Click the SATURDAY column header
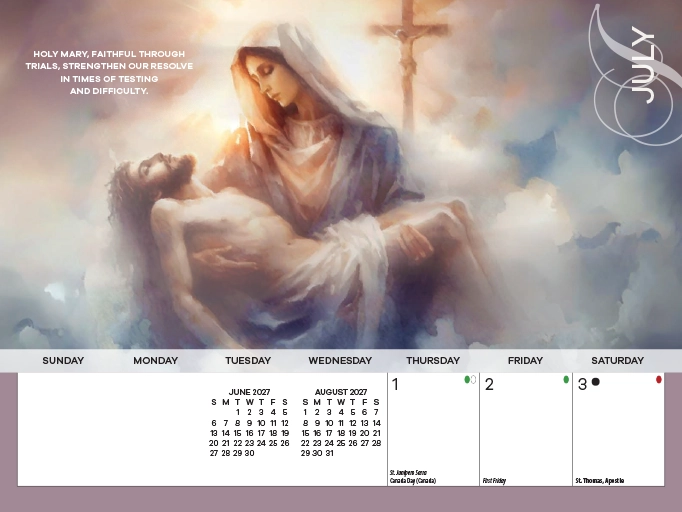The width and height of the screenshot is (682, 512). pos(617,361)
